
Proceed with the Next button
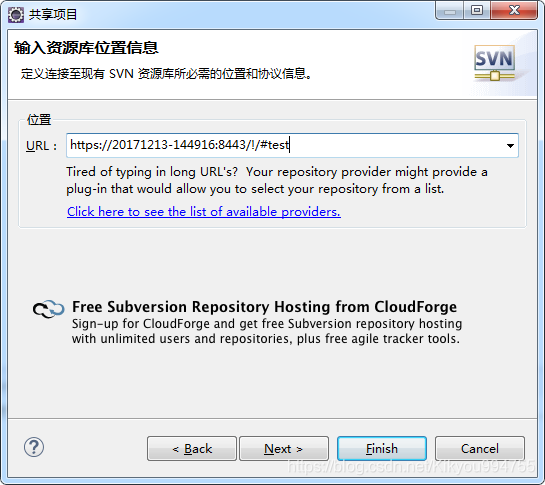[x=284, y=448]
